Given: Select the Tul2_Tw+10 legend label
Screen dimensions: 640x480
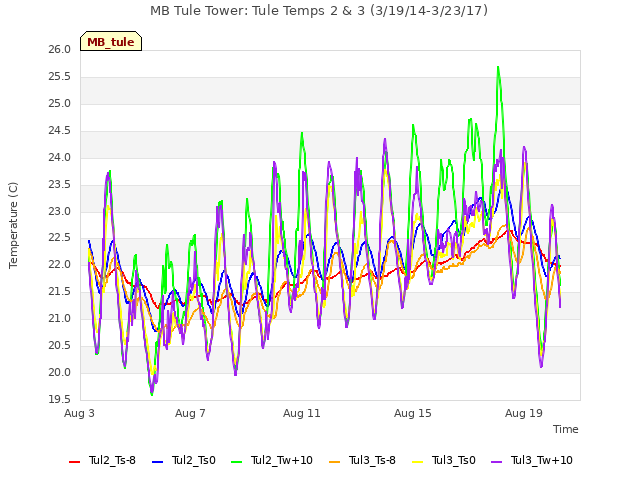Looking at the screenshot, I should 282,460.
